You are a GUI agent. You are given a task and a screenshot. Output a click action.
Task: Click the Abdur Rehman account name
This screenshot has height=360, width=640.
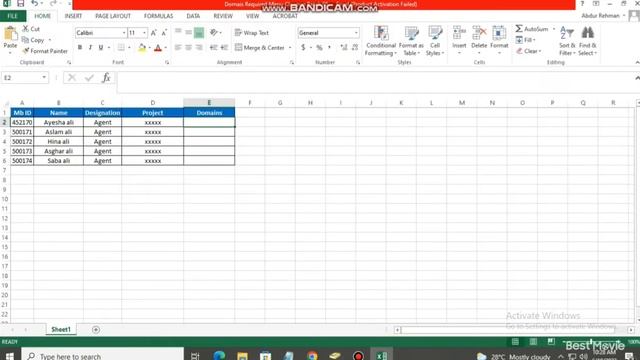click(x=600, y=16)
